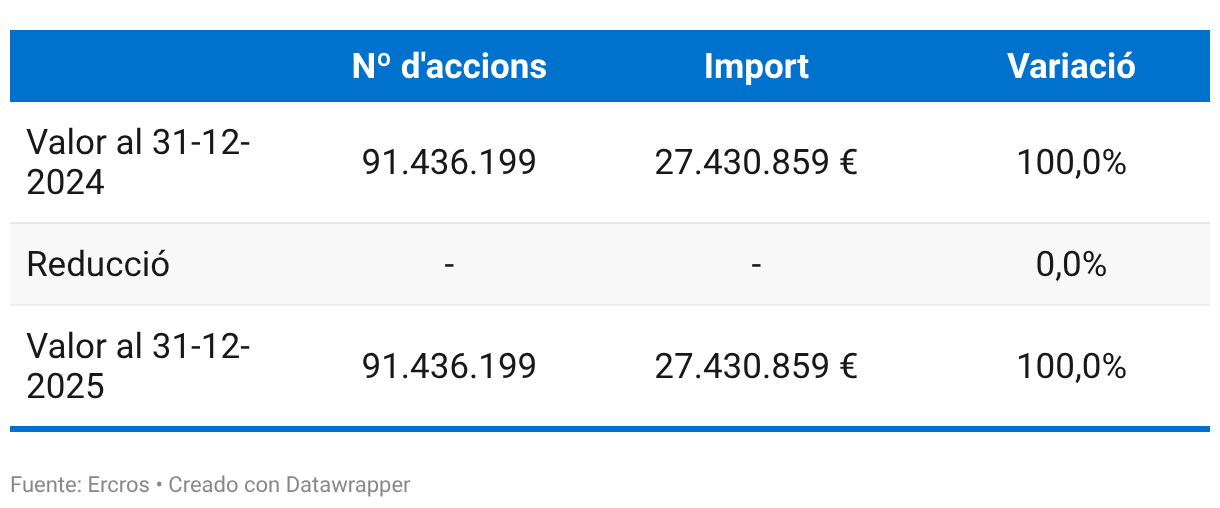Open the Creado con Datawrapper link

coord(289,485)
